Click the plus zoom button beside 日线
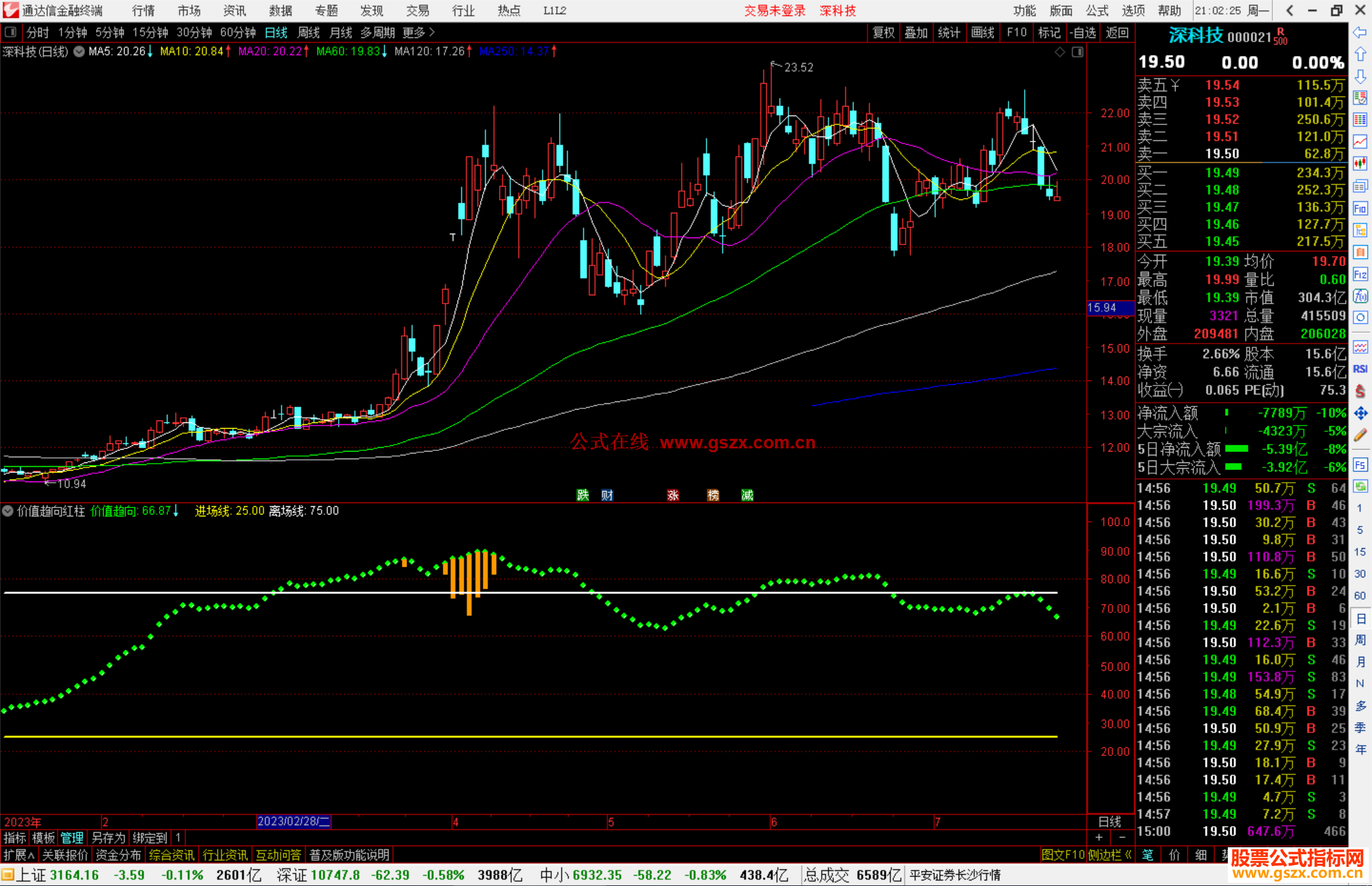This screenshot has width=1372, height=886. pyautogui.click(x=1099, y=837)
